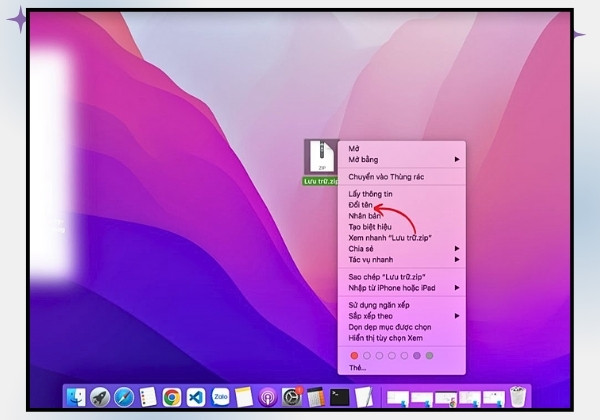
Task: Open Reminders list icon in Dock
Action: point(148,397)
